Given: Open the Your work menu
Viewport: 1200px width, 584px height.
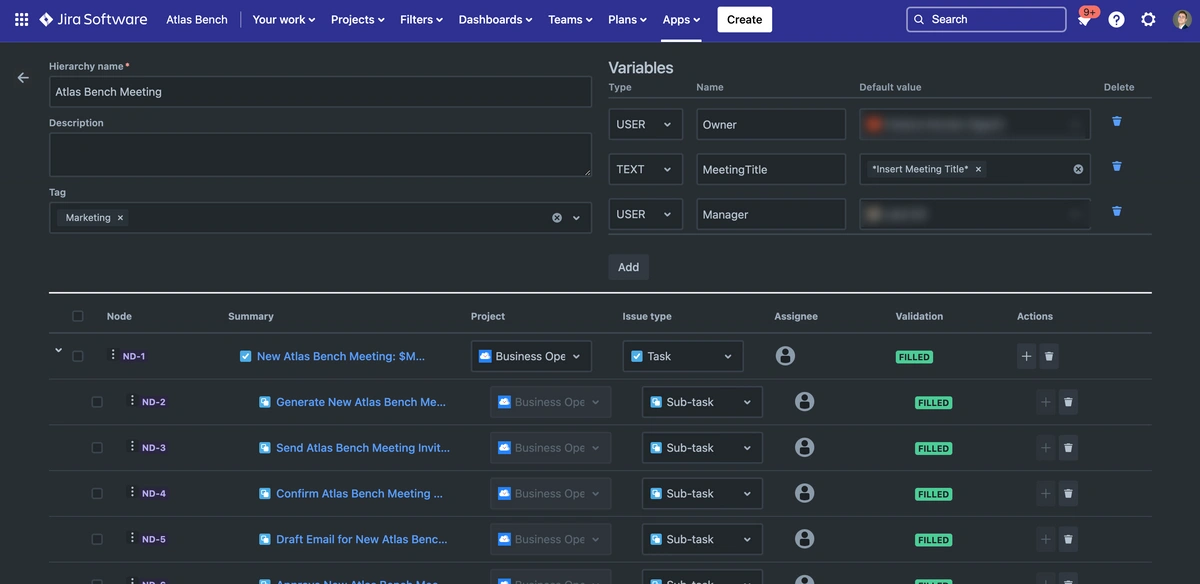Looking at the screenshot, I should [284, 19].
